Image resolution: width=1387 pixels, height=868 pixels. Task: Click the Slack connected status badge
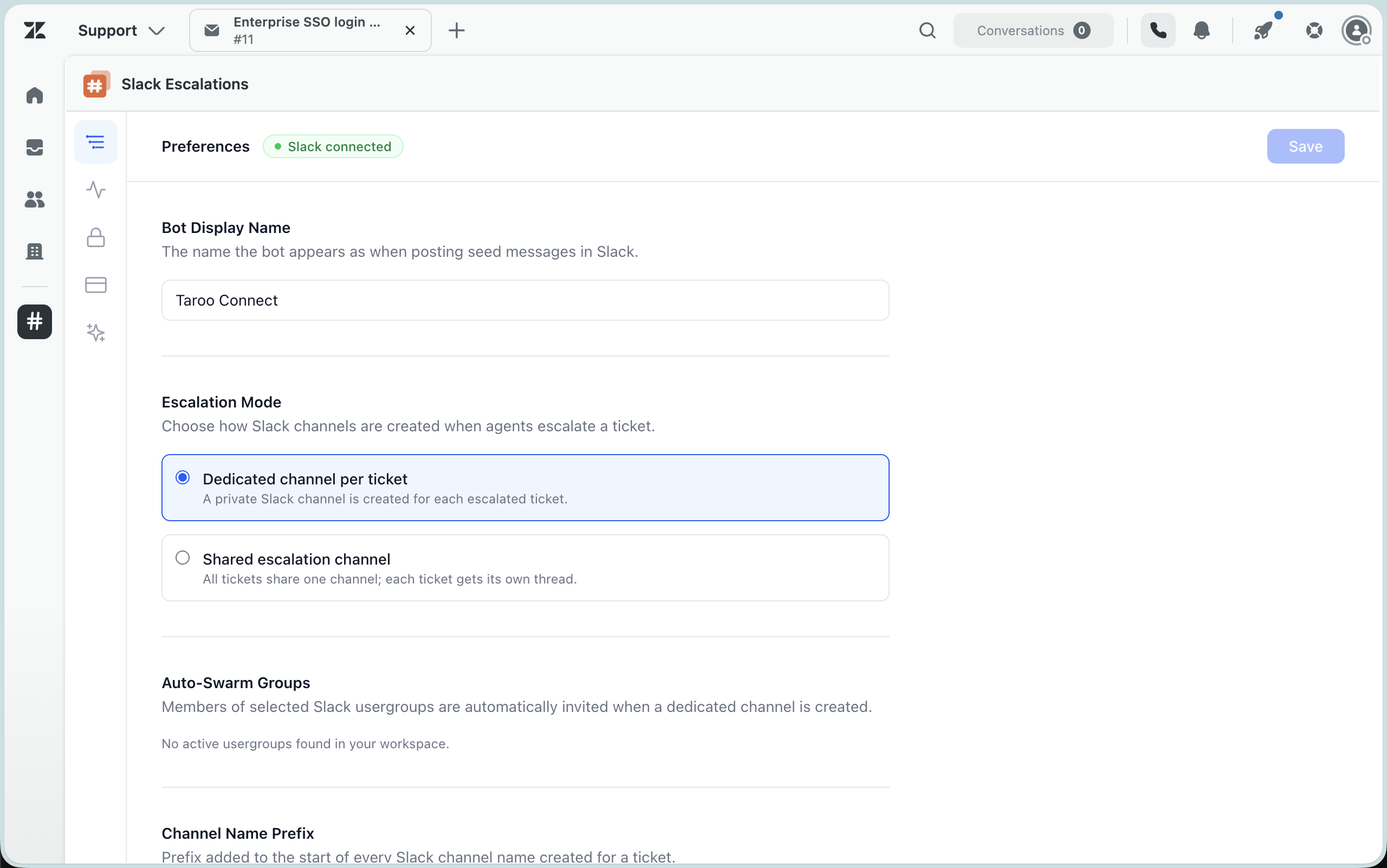point(333,146)
